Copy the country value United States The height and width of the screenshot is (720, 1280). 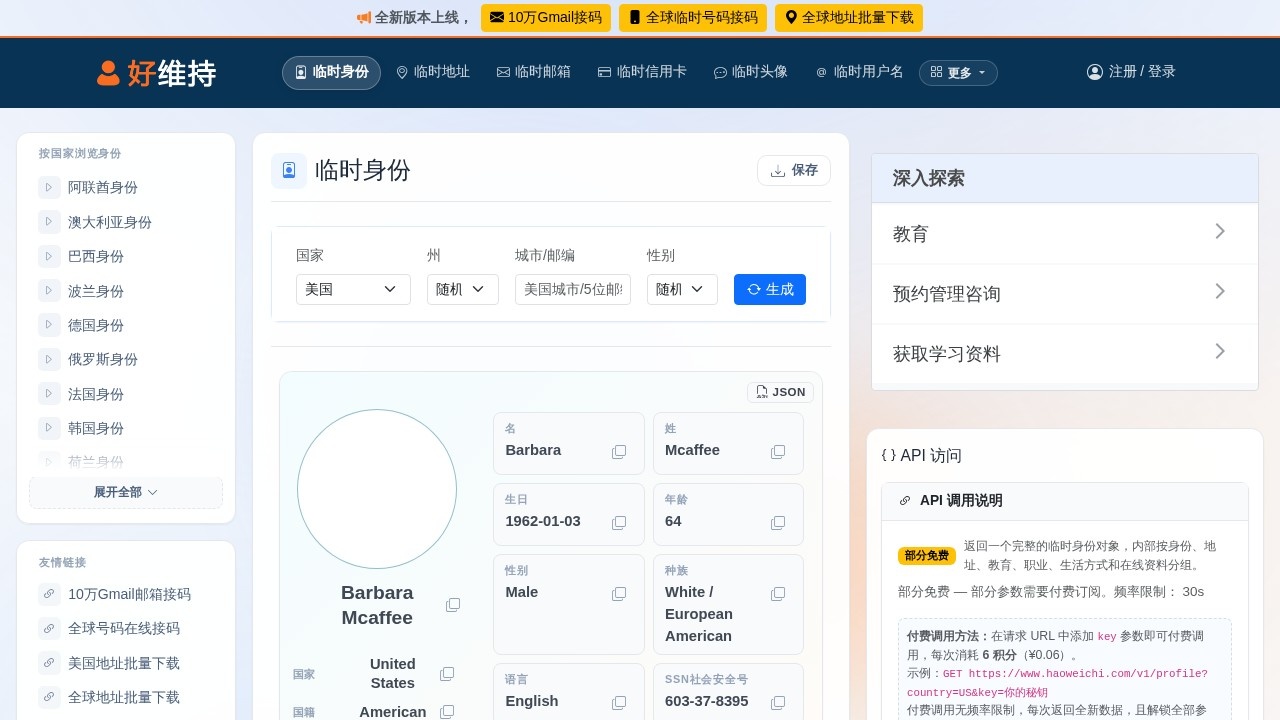click(x=447, y=674)
